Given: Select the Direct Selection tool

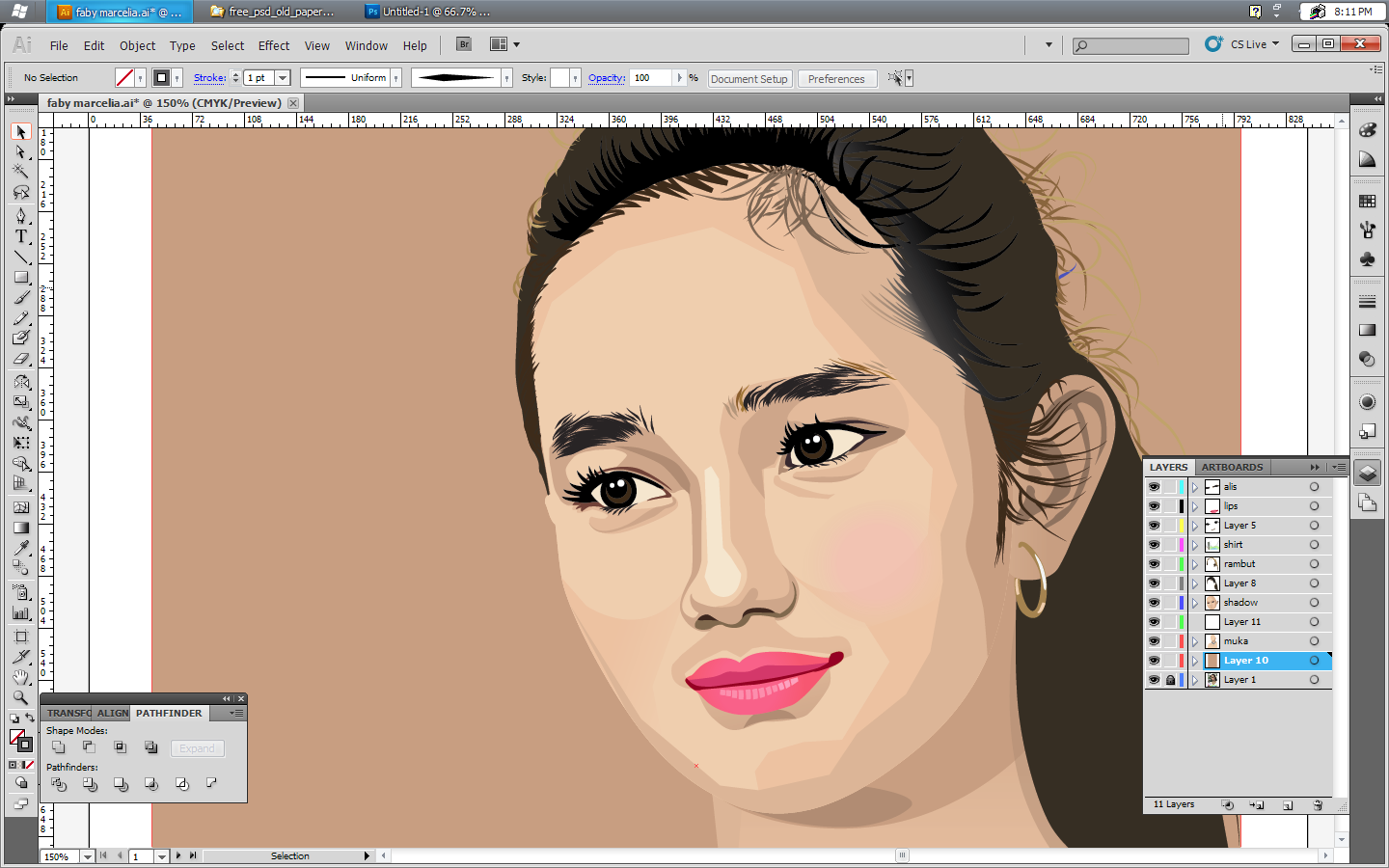Looking at the screenshot, I should (21, 152).
